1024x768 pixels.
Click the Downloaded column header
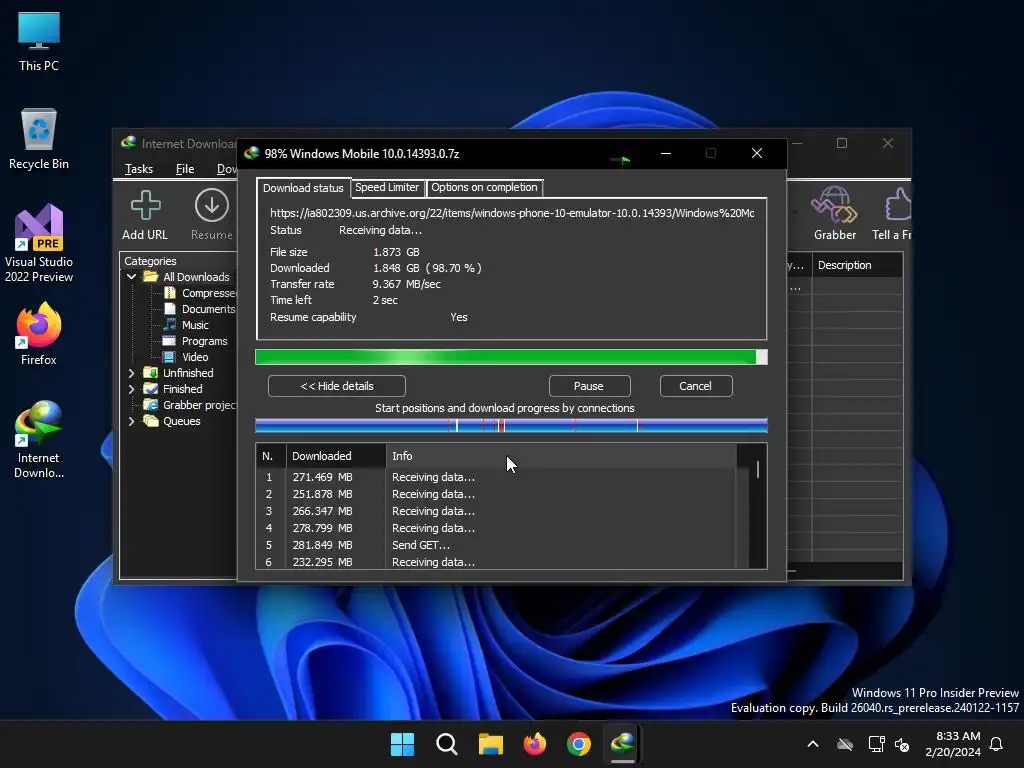click(336, 456)
